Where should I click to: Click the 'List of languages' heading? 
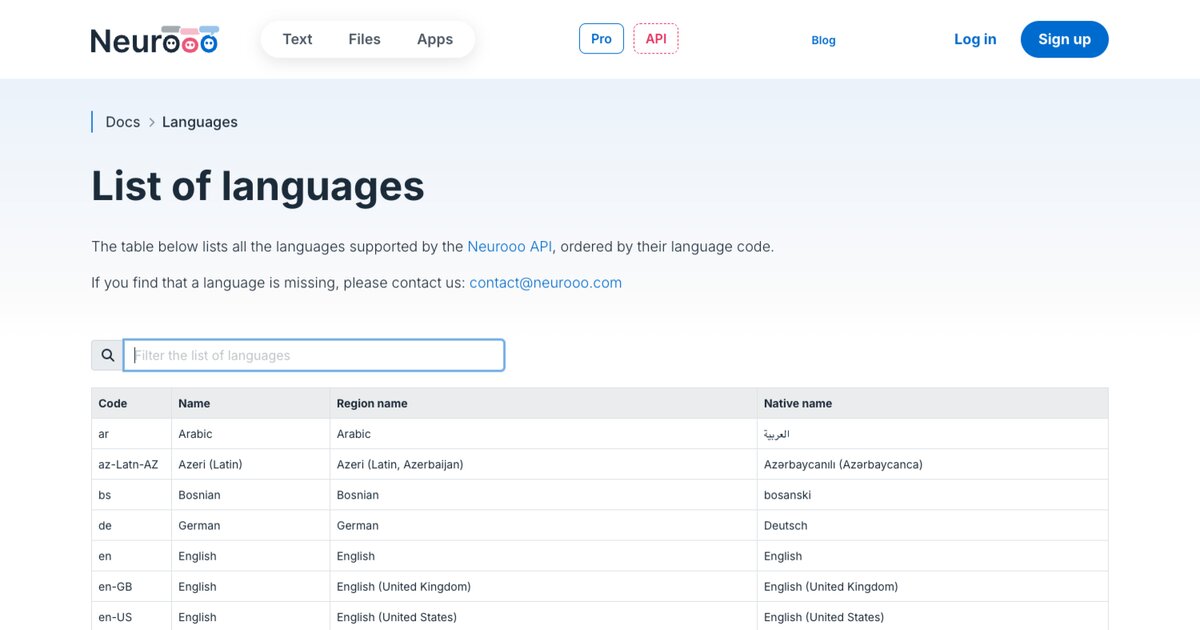coord(258,186)
